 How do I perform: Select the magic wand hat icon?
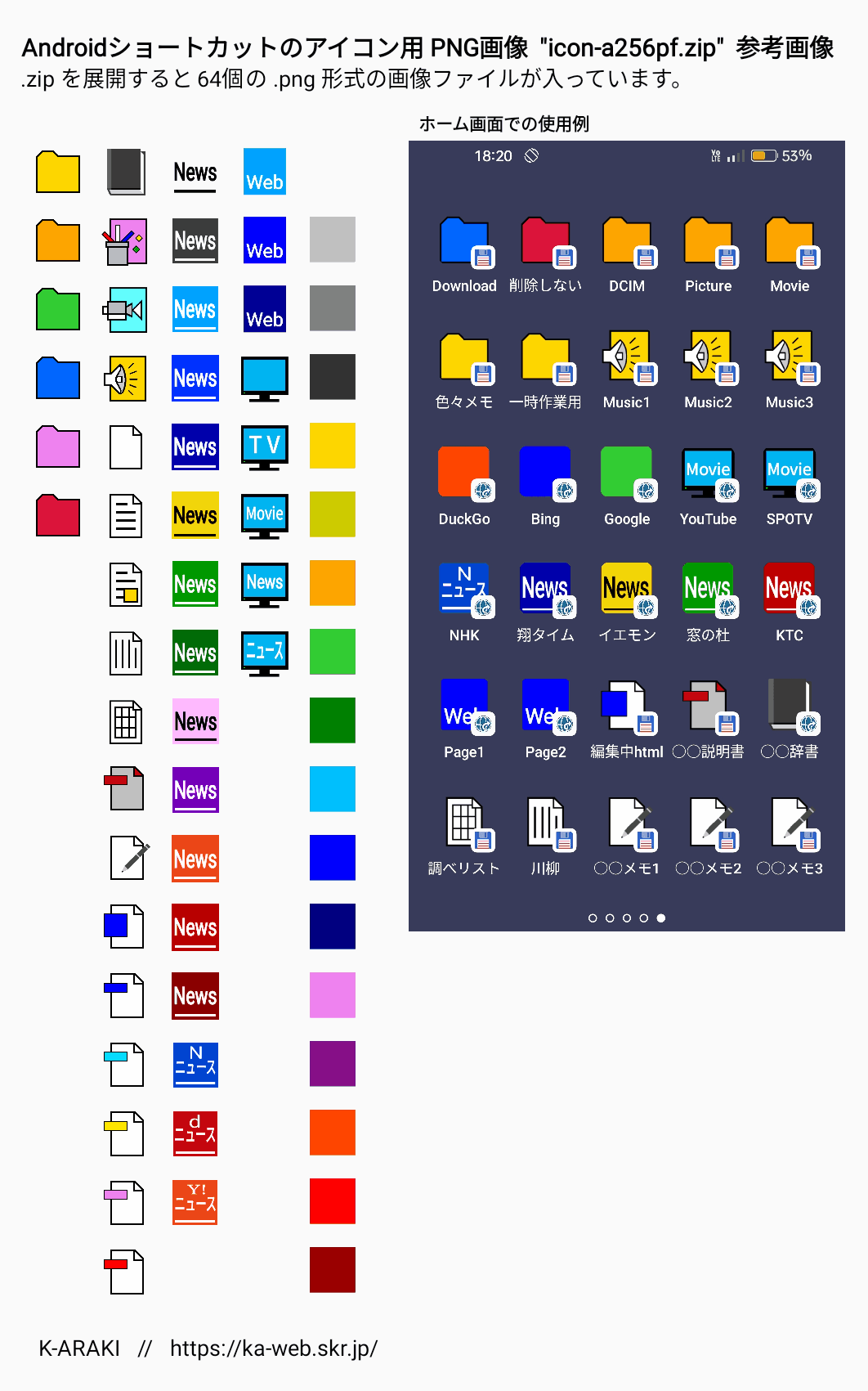tap(125, 241)
